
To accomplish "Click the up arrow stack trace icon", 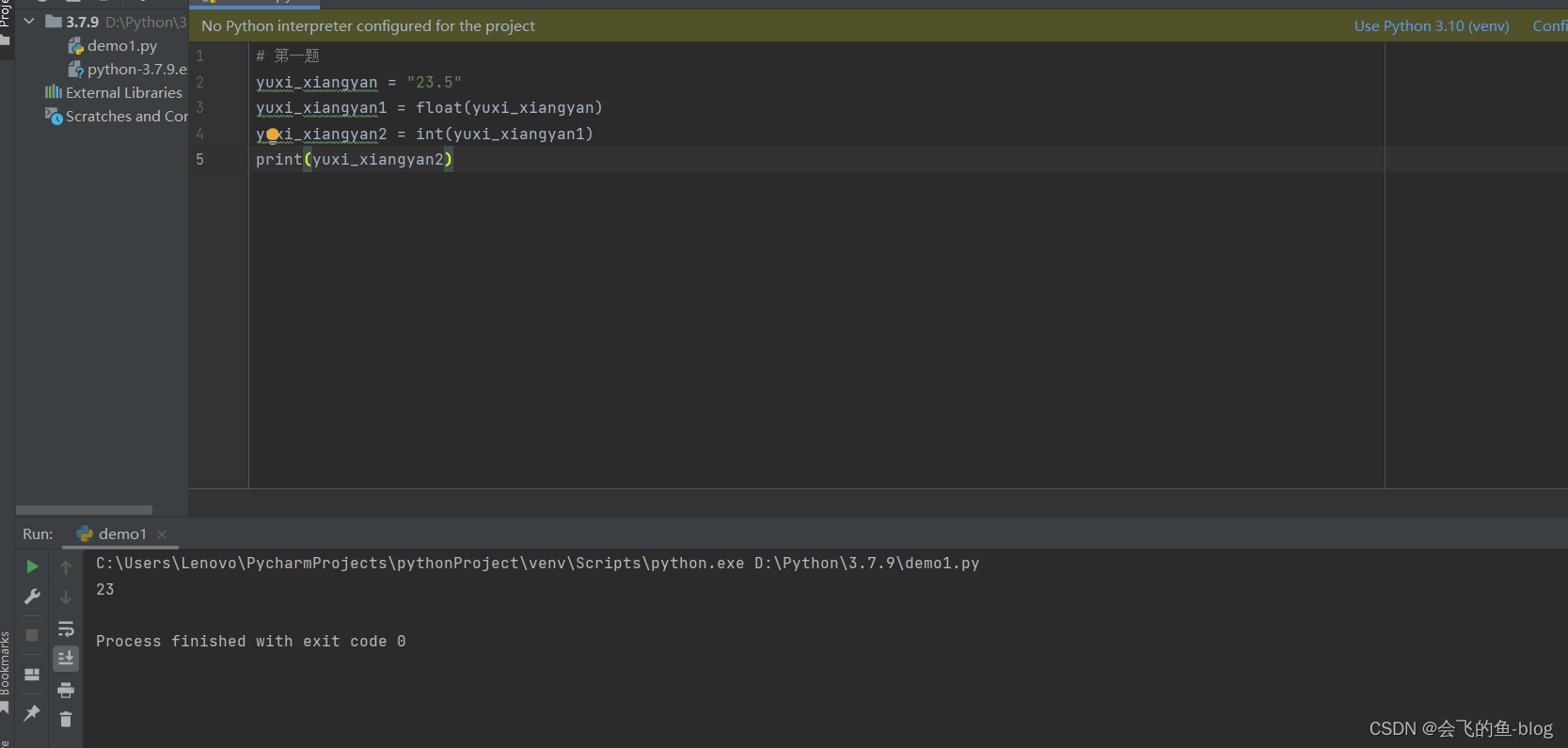I will [66, 566].
